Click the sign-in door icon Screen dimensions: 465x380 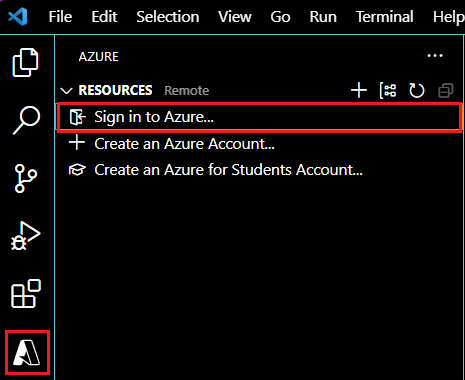[x=78, y=117]
